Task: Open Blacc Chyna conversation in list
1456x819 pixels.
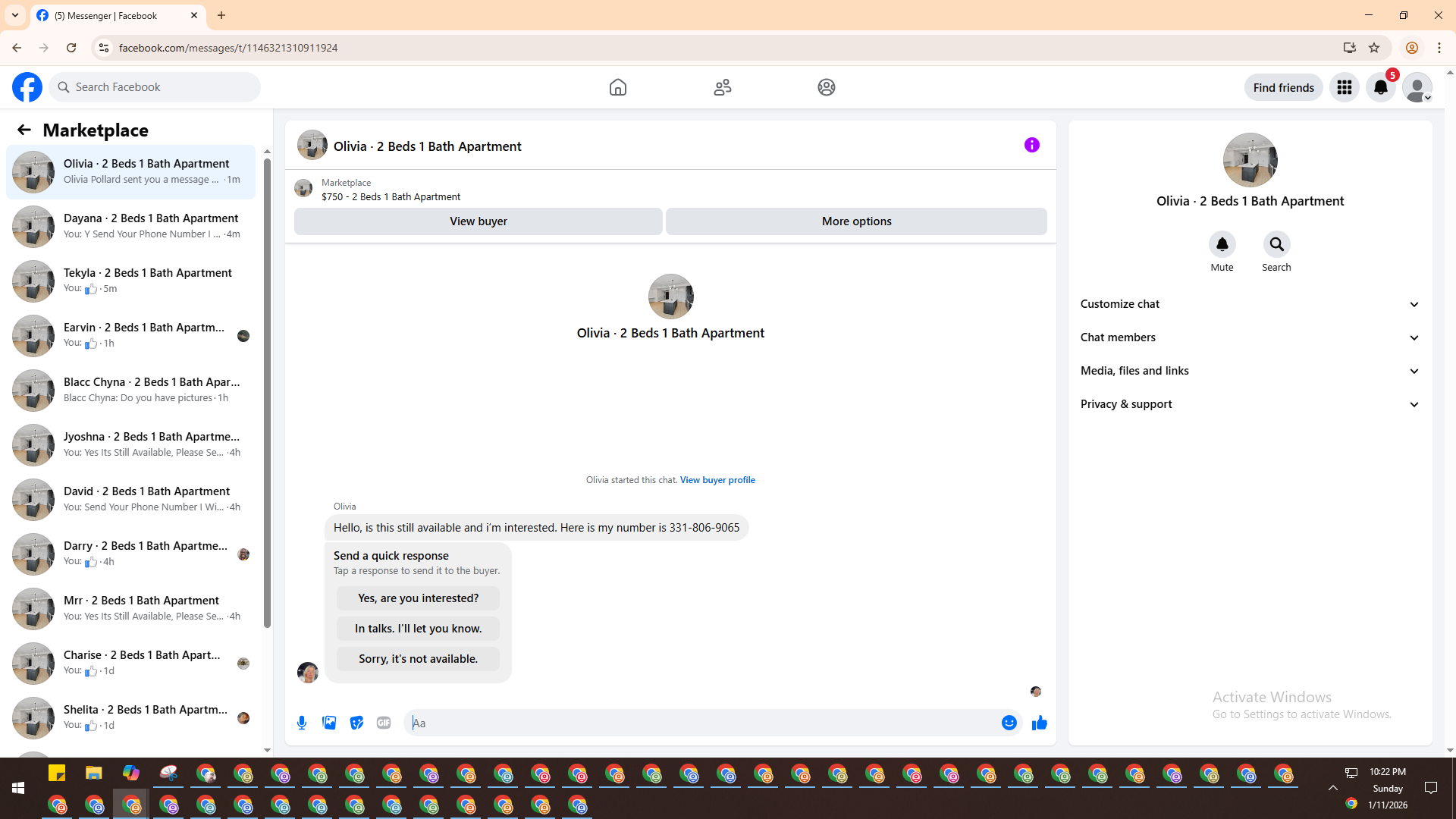Action: [130, 391]
